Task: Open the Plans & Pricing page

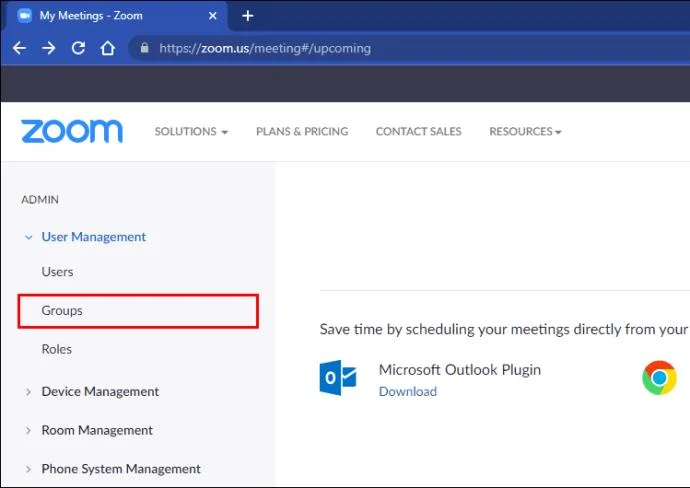Action: click(302, 132)
